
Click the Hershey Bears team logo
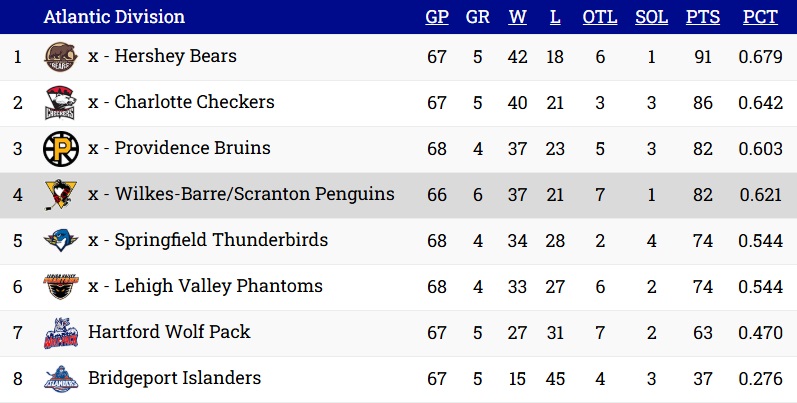tap(61, 57)
